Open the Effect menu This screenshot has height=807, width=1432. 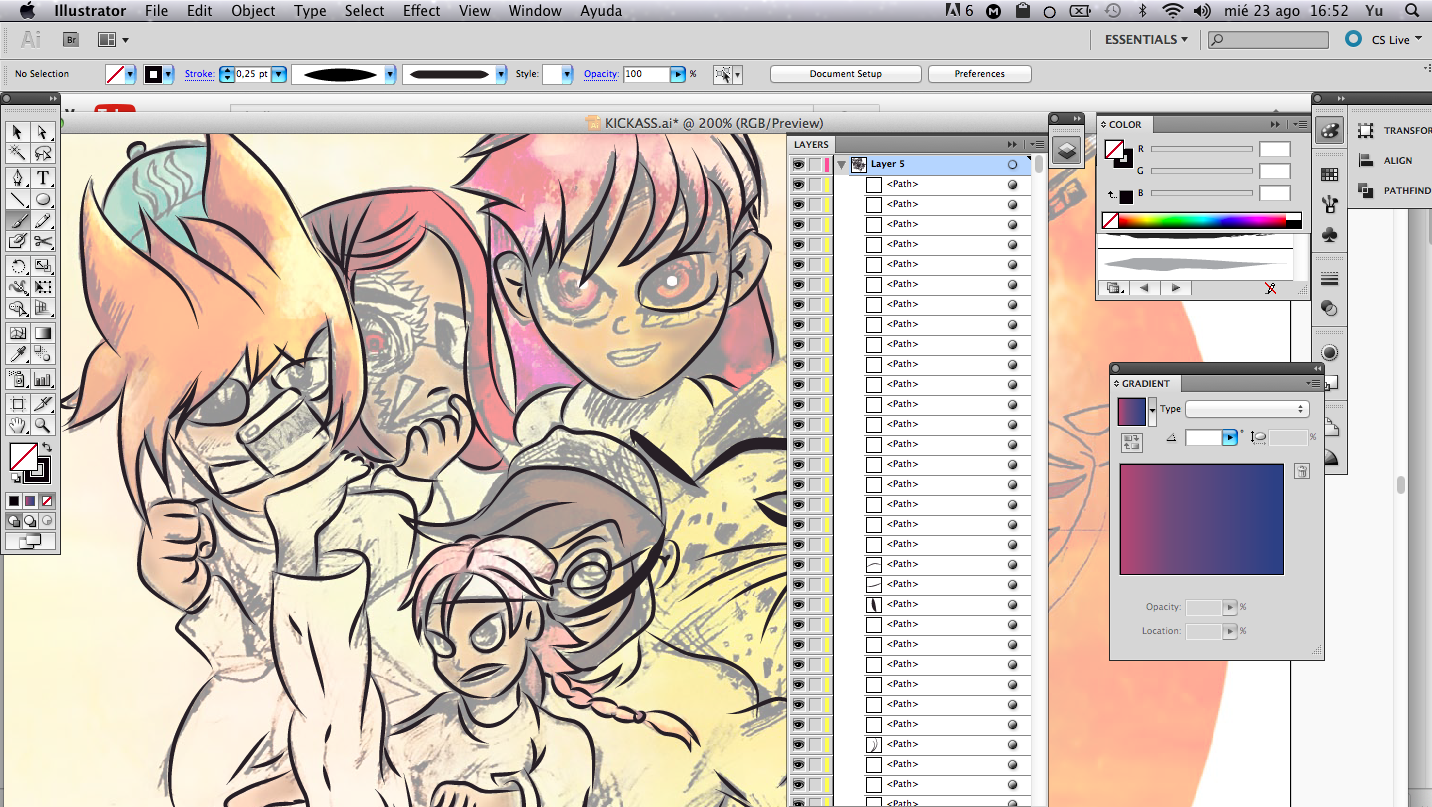pos(421,11)
